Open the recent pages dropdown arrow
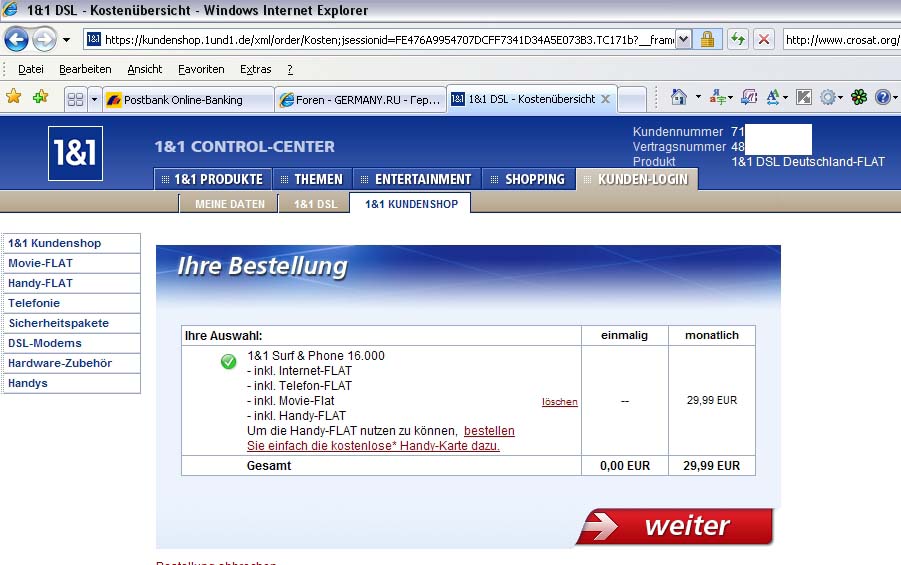The width and height of the screenshot is (901, 565). tap(66, 39)
